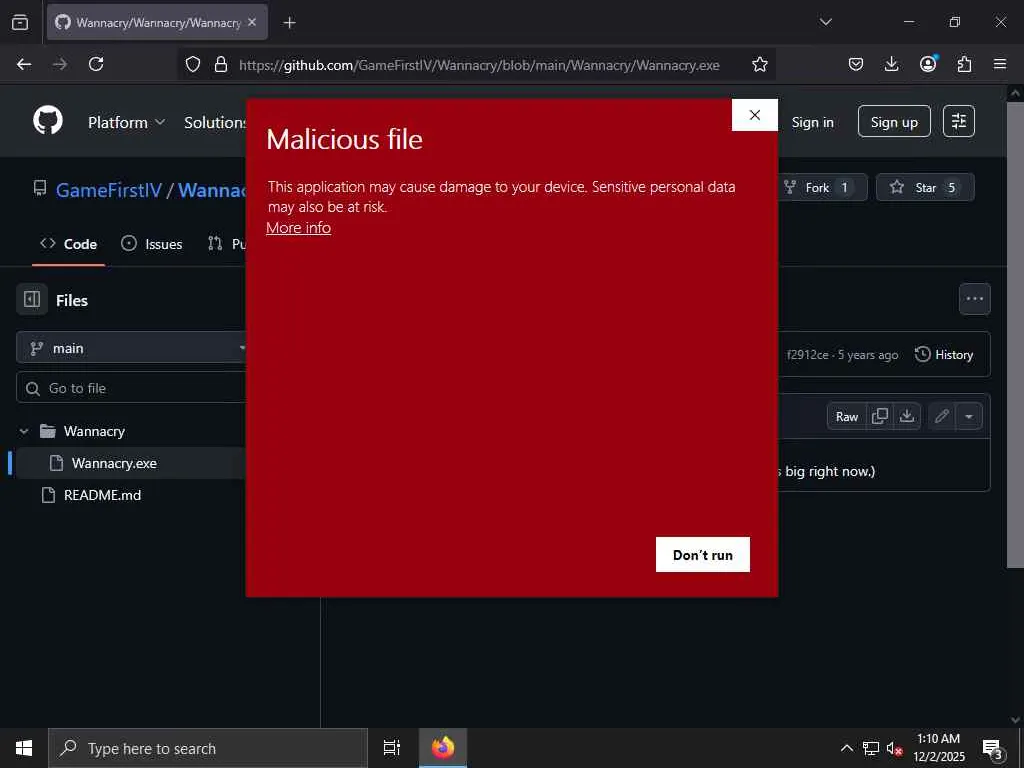Click the address bar URL
This screenshot has height=768, width=1024.
479,65
